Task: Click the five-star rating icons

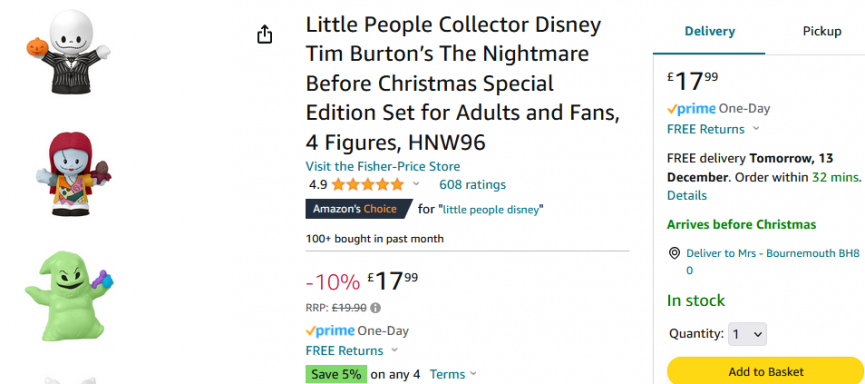Action: (367, 184)
